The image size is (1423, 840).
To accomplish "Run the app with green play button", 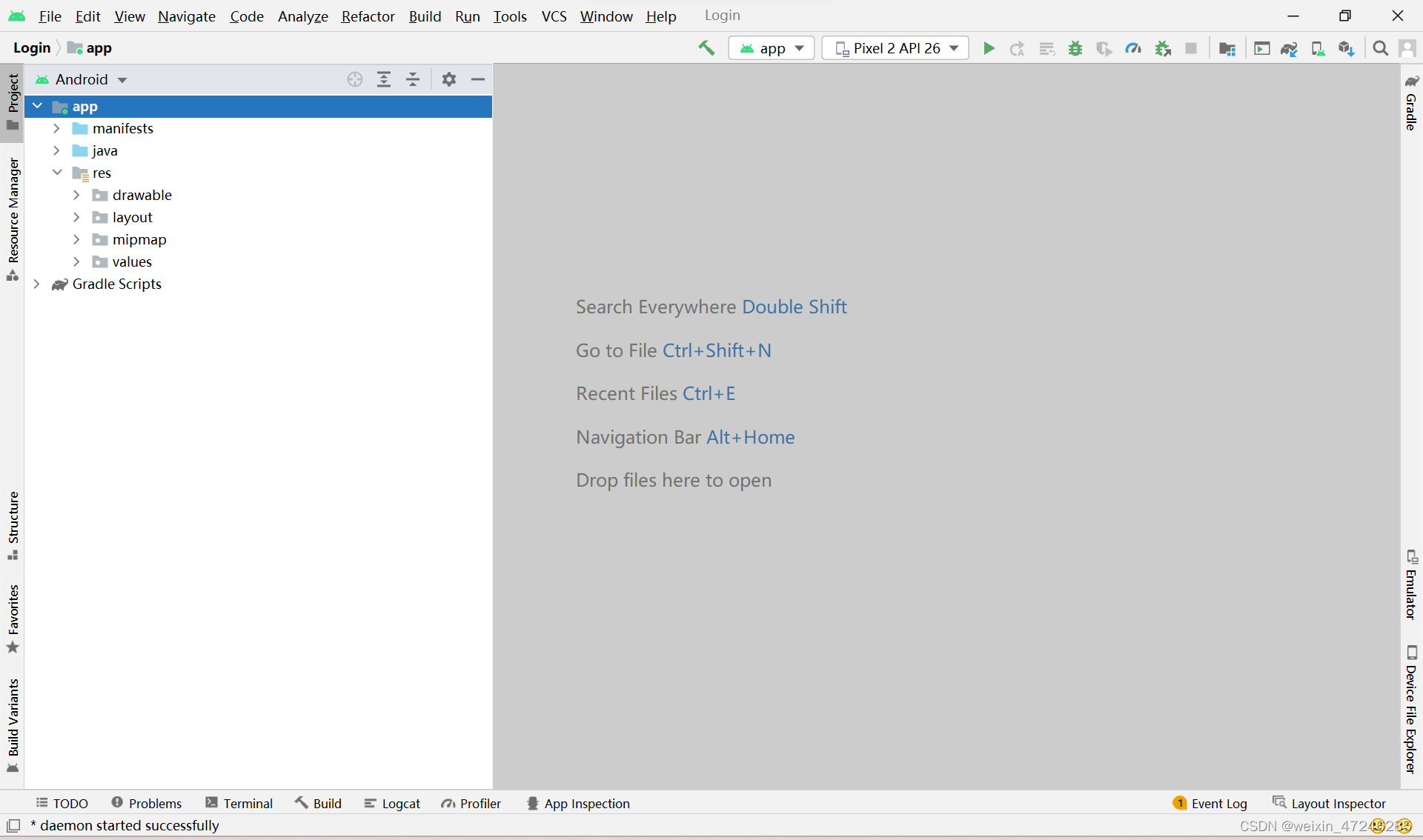I will (989, 48).
